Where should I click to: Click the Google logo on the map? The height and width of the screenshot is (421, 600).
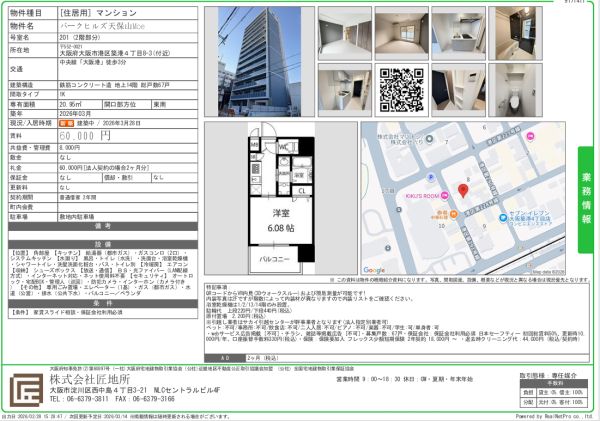[374, 270]
